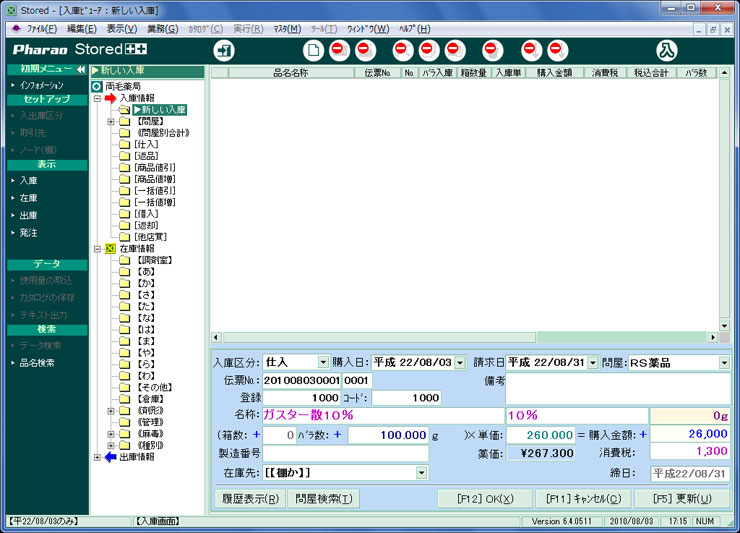Click the folder icon of 《管理》
The width and height of the screenshot is (740, 533).
[125, 422]
